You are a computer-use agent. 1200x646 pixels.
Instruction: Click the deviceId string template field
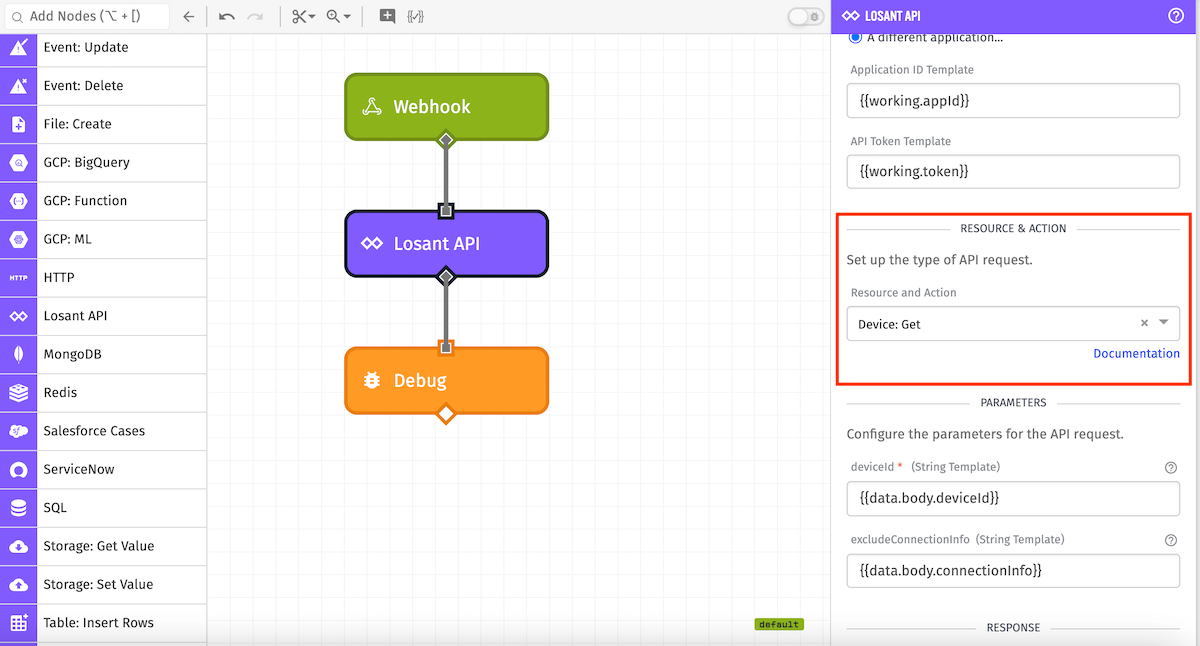[x=1013, y=498]
